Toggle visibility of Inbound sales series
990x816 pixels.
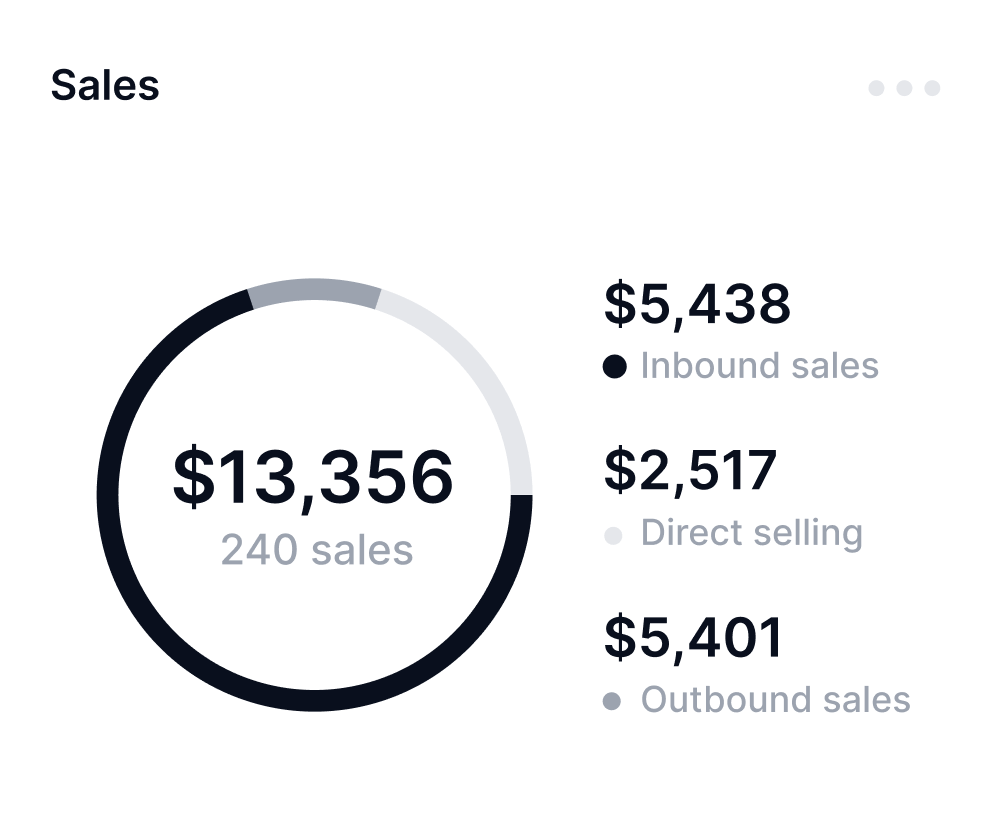(758, 366)
